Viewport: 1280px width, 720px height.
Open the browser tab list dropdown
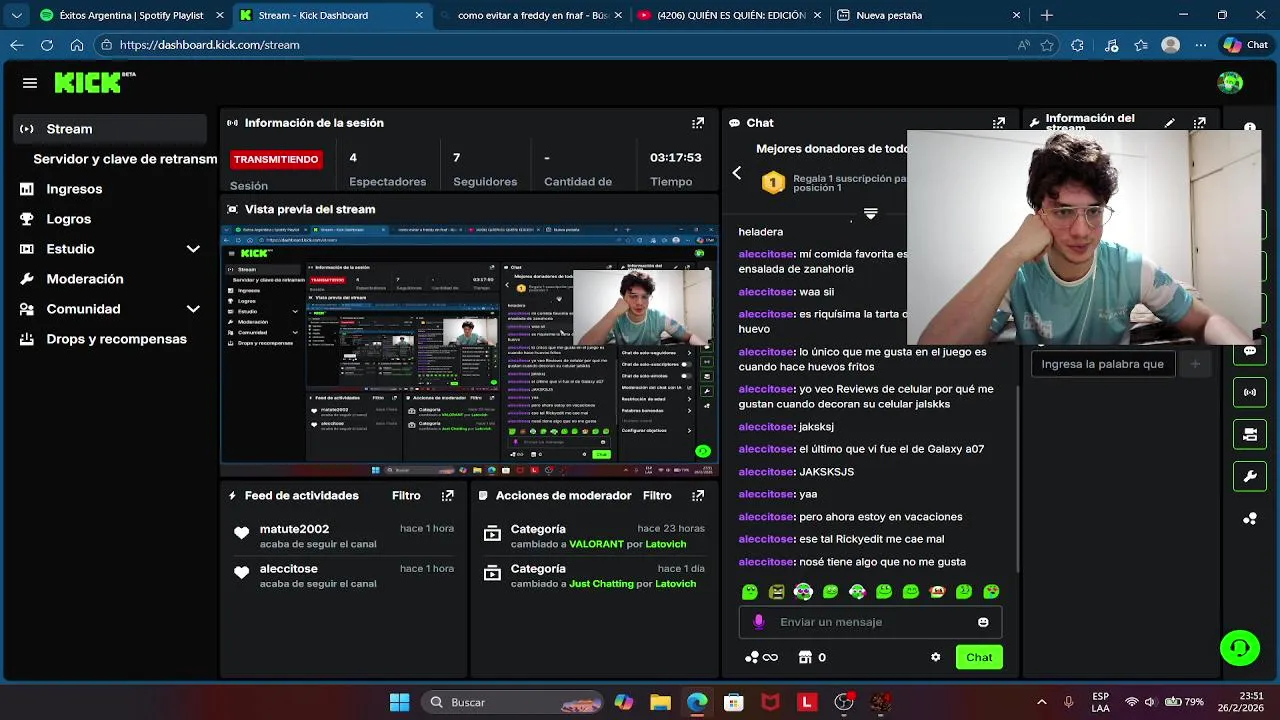coord(16,15)
